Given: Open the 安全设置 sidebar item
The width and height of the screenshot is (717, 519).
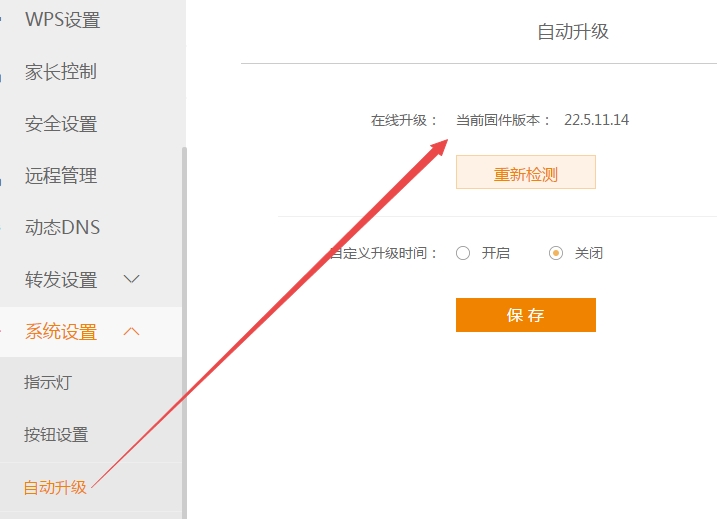Looking at the screenshot, I should (60, 124).
